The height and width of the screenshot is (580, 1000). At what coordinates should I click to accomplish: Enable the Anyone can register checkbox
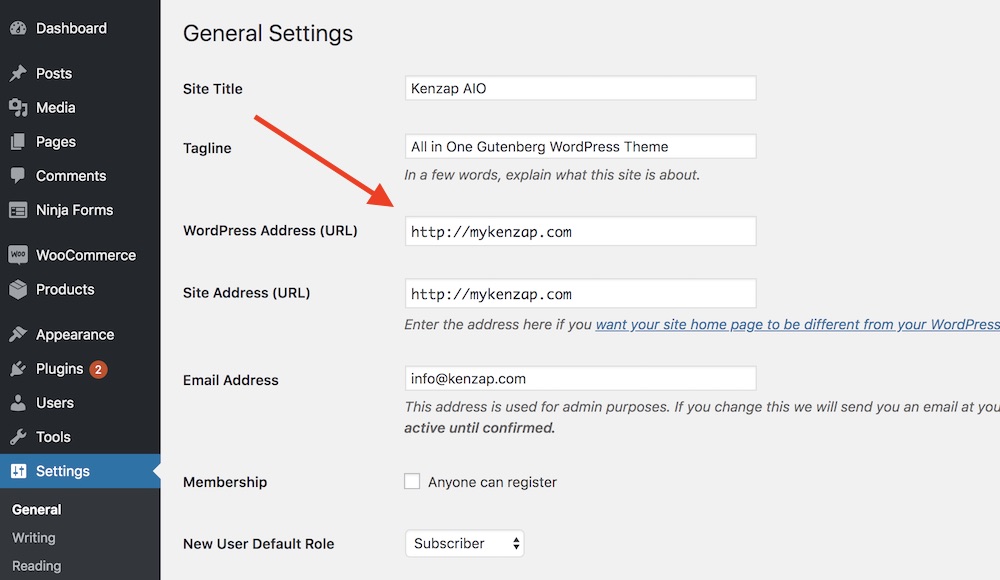coord(412,481)
